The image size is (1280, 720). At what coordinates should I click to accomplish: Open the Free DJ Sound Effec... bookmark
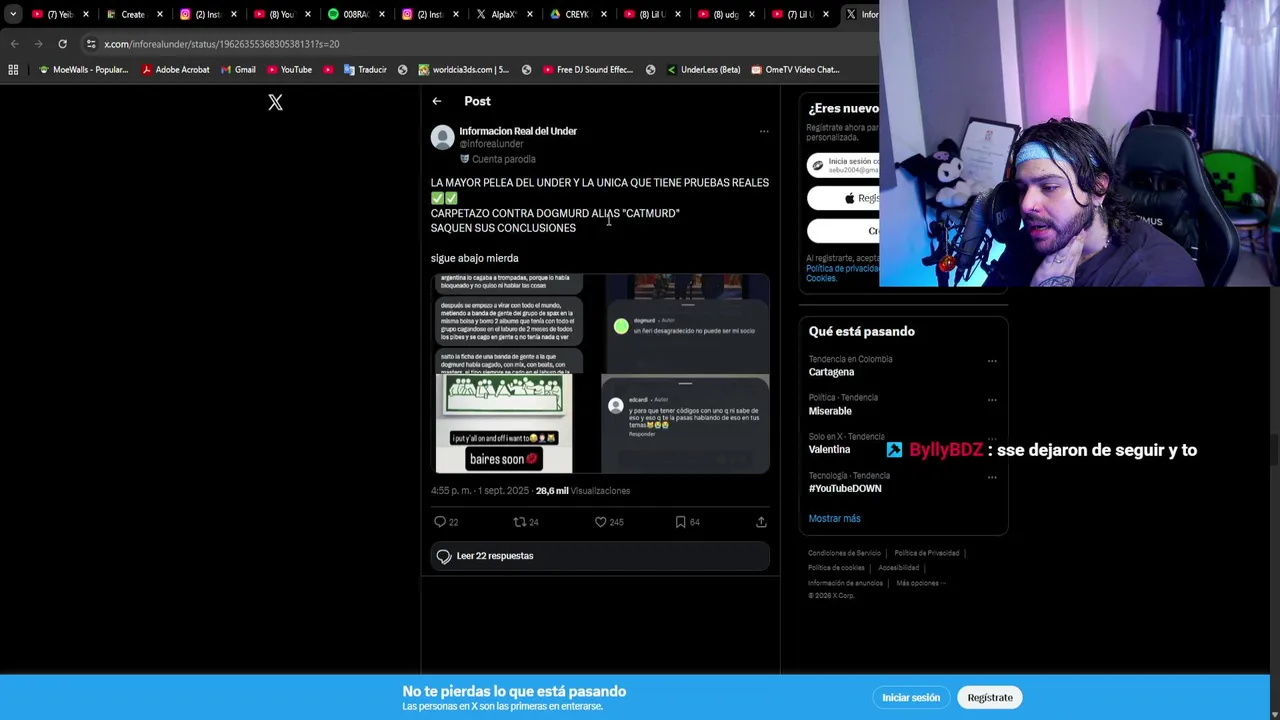tap(588, 70)
